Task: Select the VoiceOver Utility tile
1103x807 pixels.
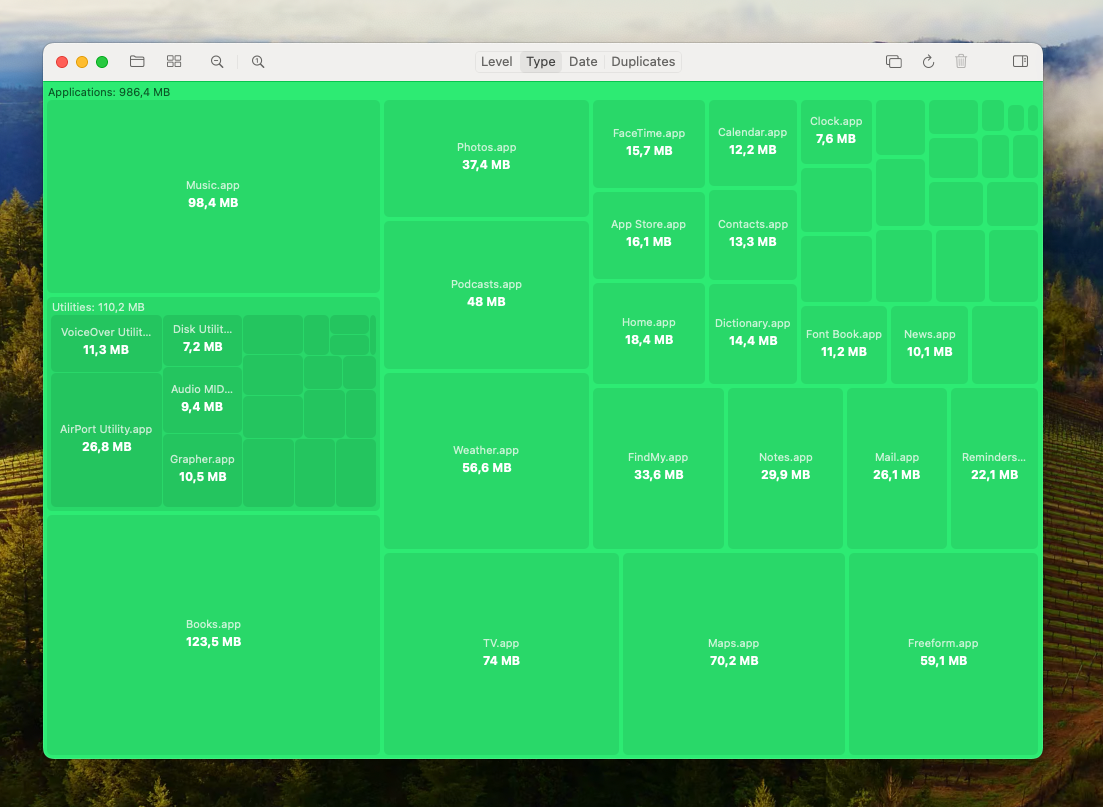Action: (x=106, y=343)
